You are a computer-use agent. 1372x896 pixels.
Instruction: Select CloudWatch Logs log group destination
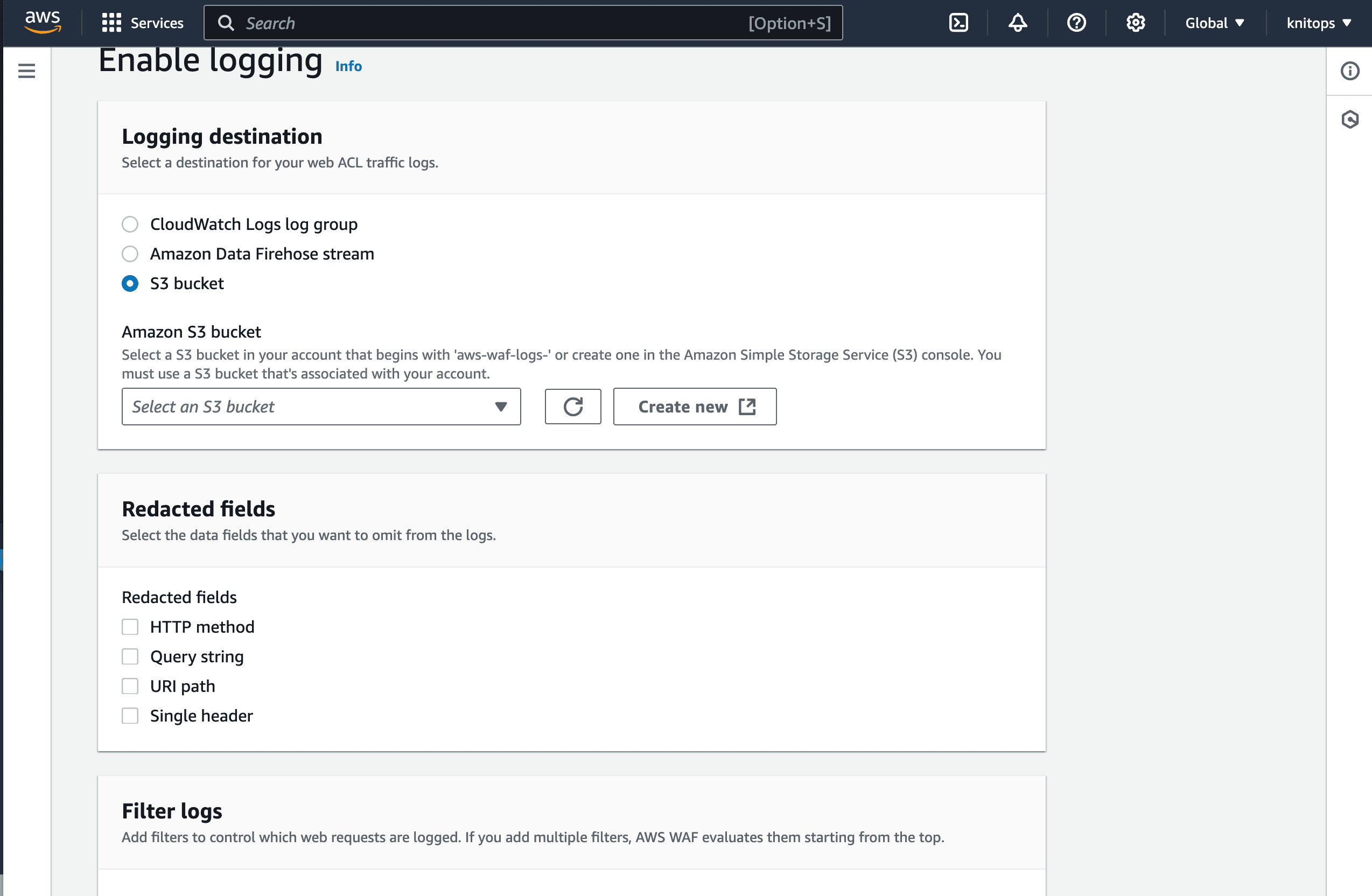[x=130, y=225]
